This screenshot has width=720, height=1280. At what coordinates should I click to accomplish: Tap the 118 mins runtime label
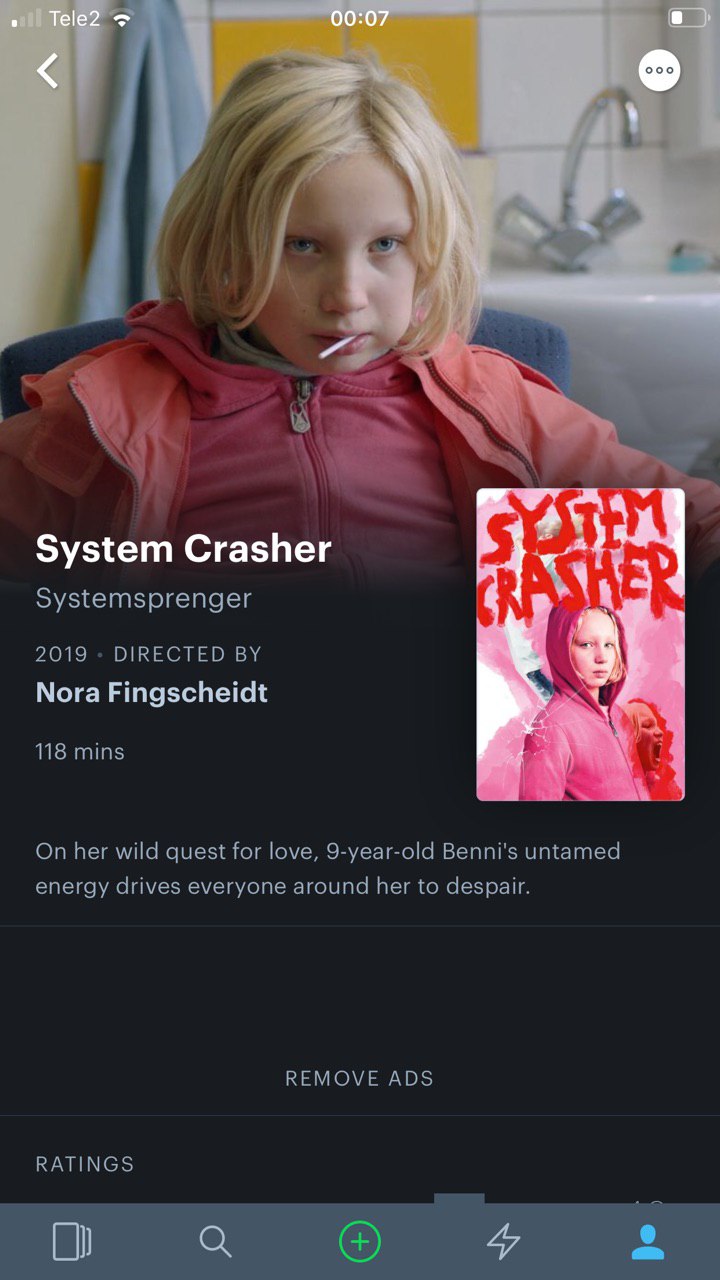pyautogui.click(x=80, y=751)
